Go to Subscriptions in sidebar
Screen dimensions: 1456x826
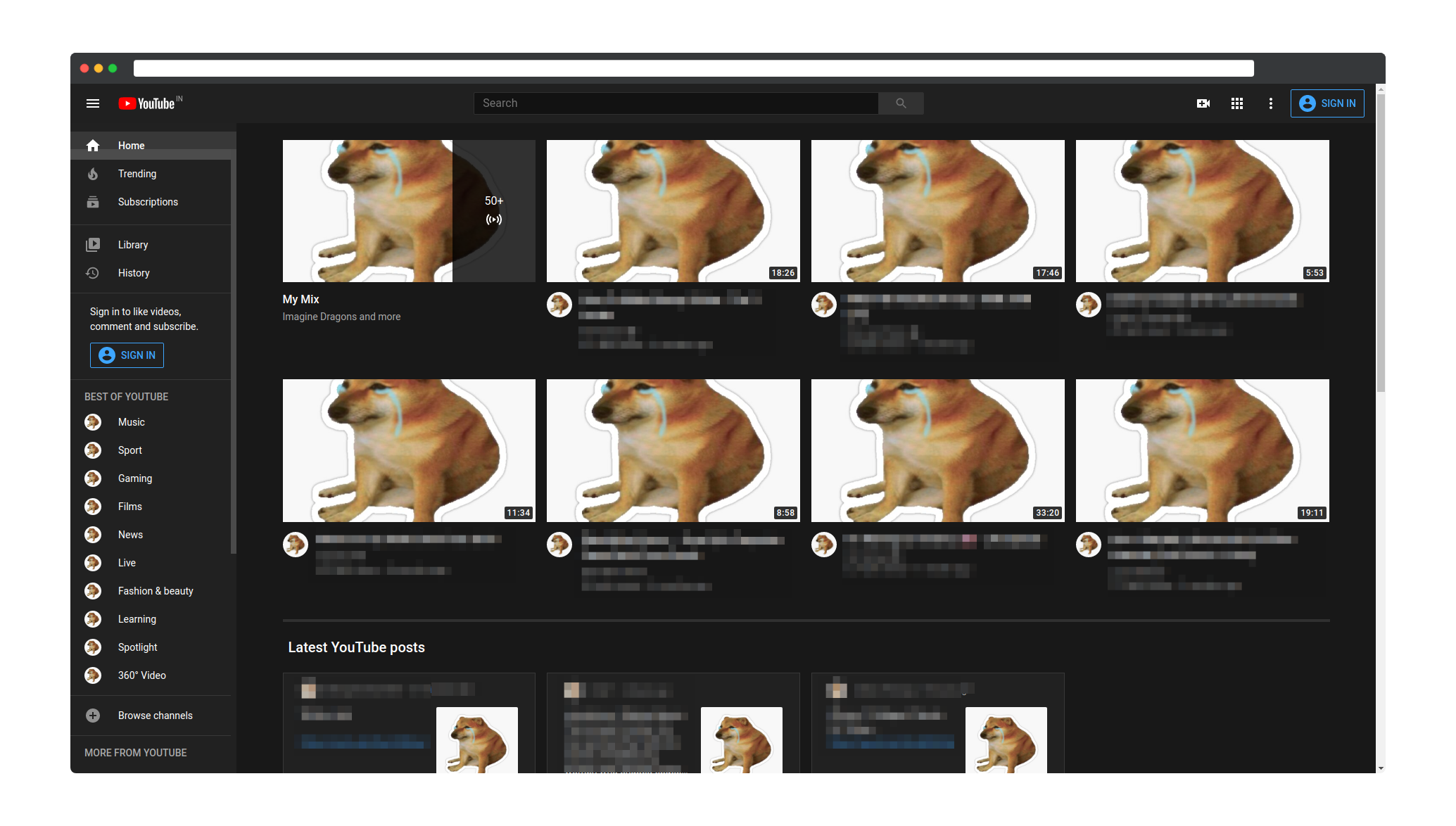pos(148,202)
